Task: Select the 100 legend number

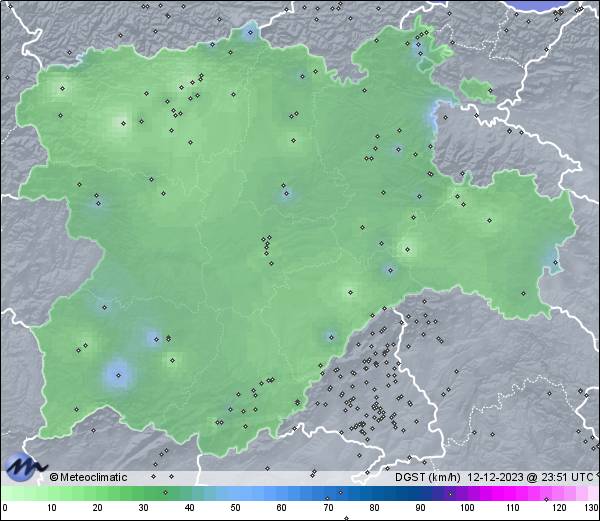Action: [x=467, y=508]
